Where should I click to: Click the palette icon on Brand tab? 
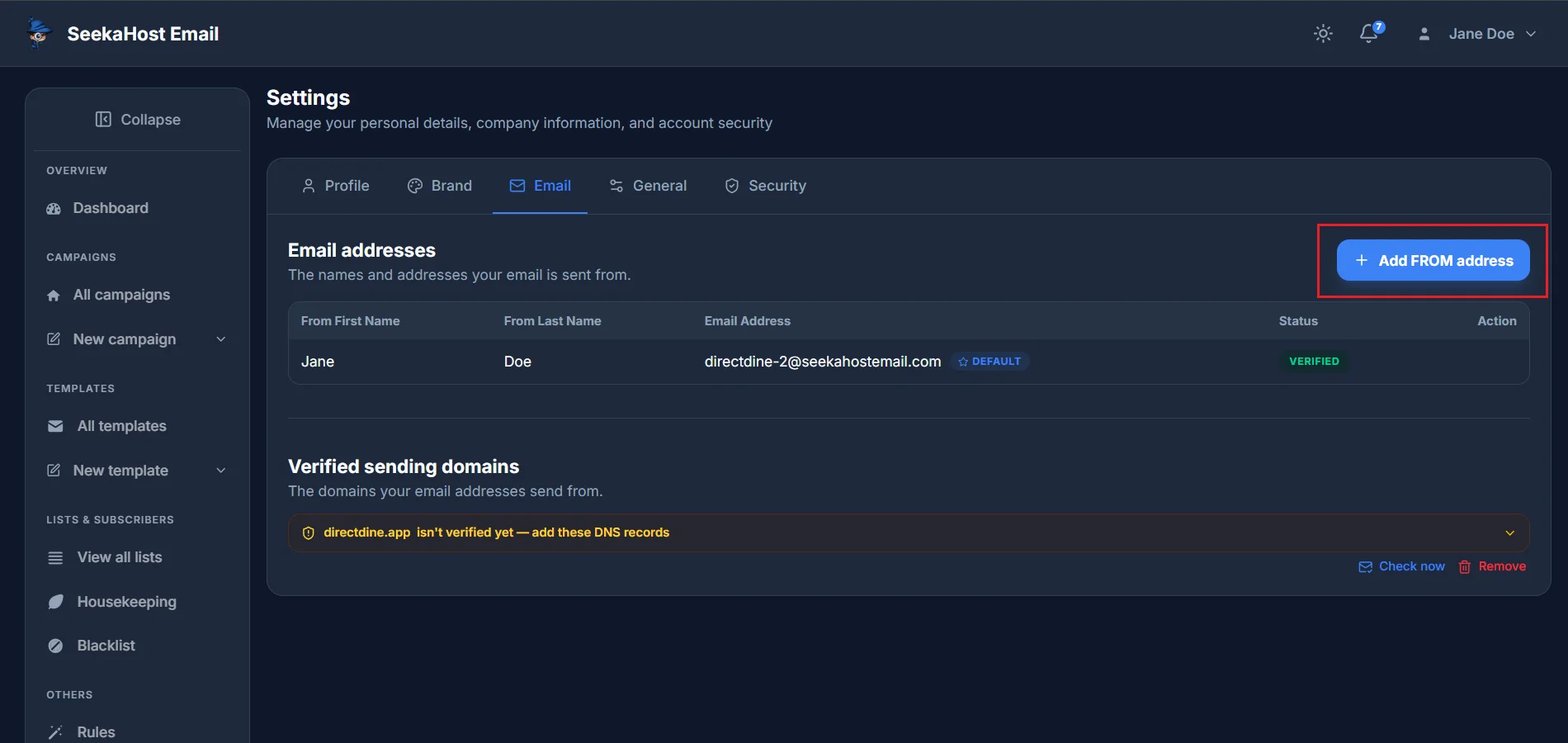415,186
